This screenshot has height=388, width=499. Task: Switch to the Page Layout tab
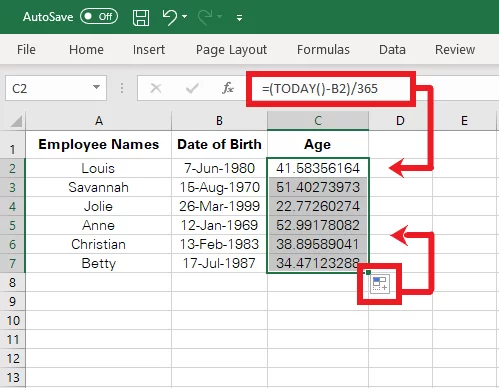(x=231, y=50)
